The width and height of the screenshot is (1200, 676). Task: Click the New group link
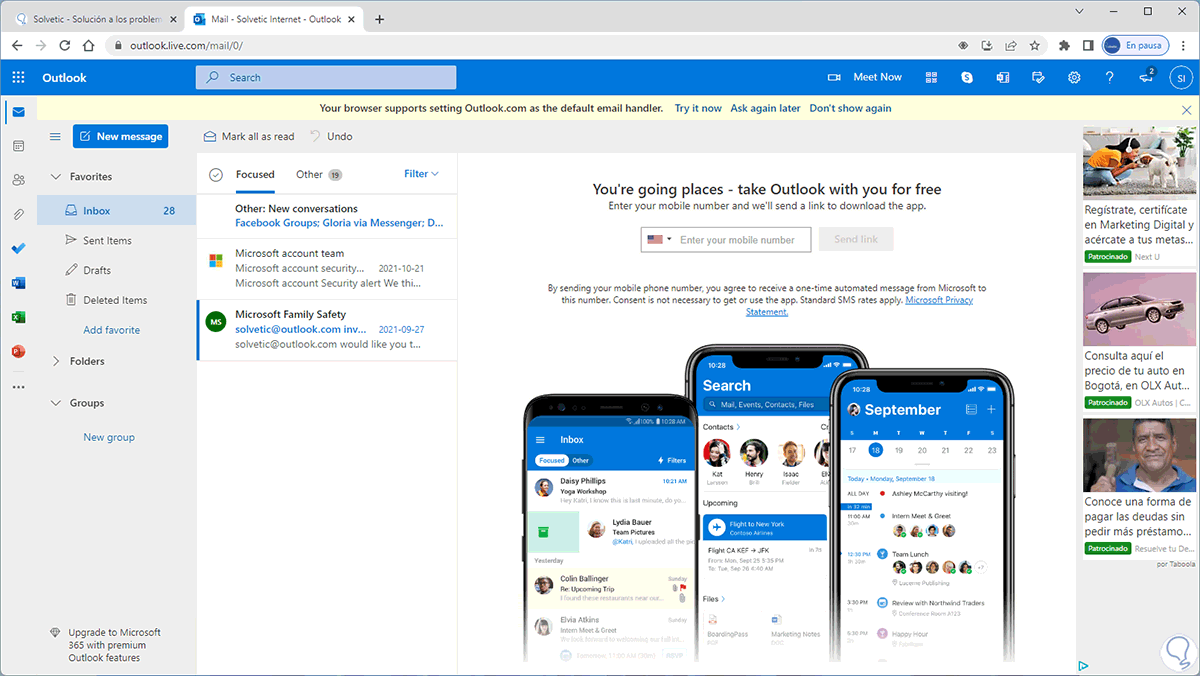[x=109, y=438]
